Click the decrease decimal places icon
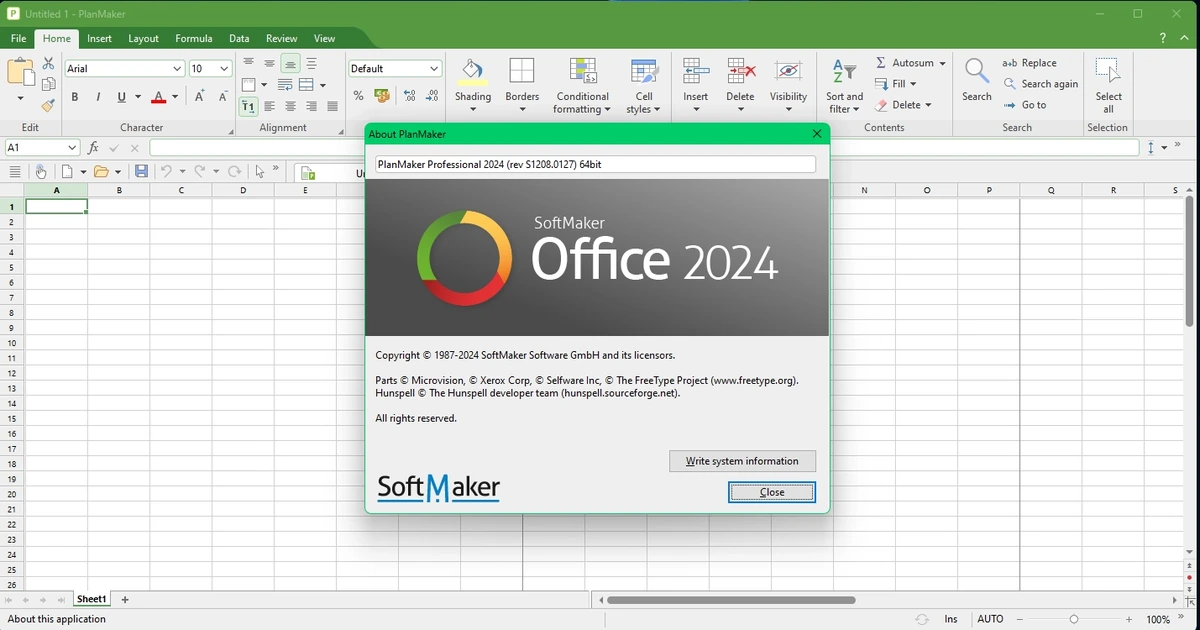 tap(432, 96)
